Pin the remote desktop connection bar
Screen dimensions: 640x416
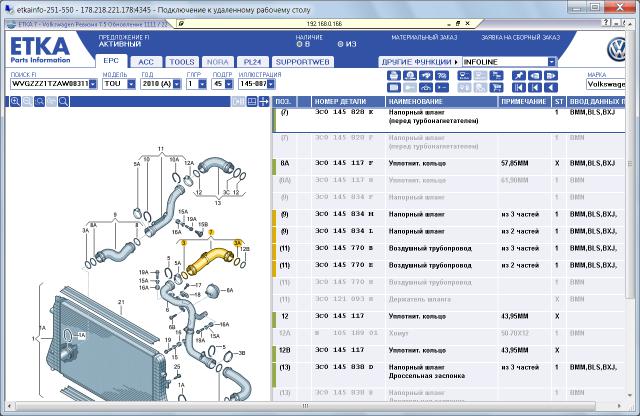pyautogui.click(x=181, y=24)
